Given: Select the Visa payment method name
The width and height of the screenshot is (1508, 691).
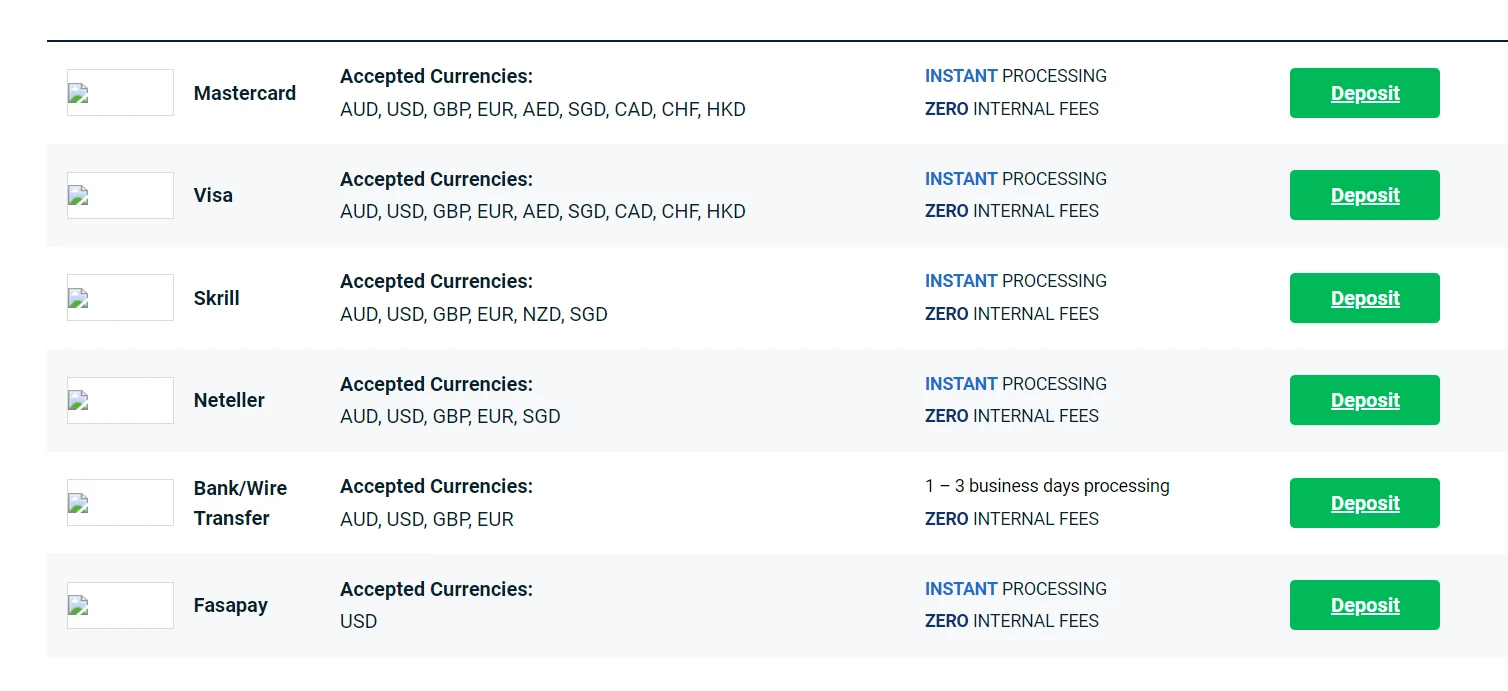Looking at the screenshot, I should [213, 195].
